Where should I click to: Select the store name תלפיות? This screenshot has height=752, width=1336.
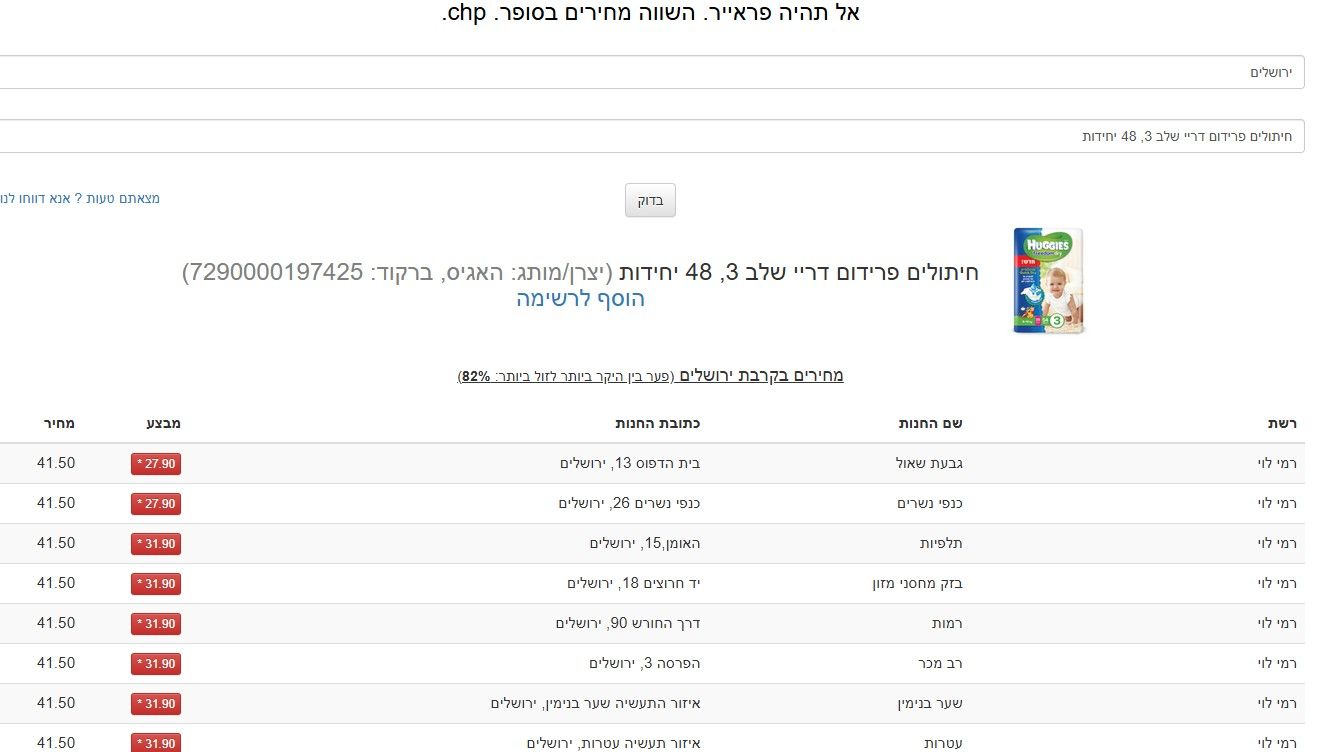tap(941, 543)
